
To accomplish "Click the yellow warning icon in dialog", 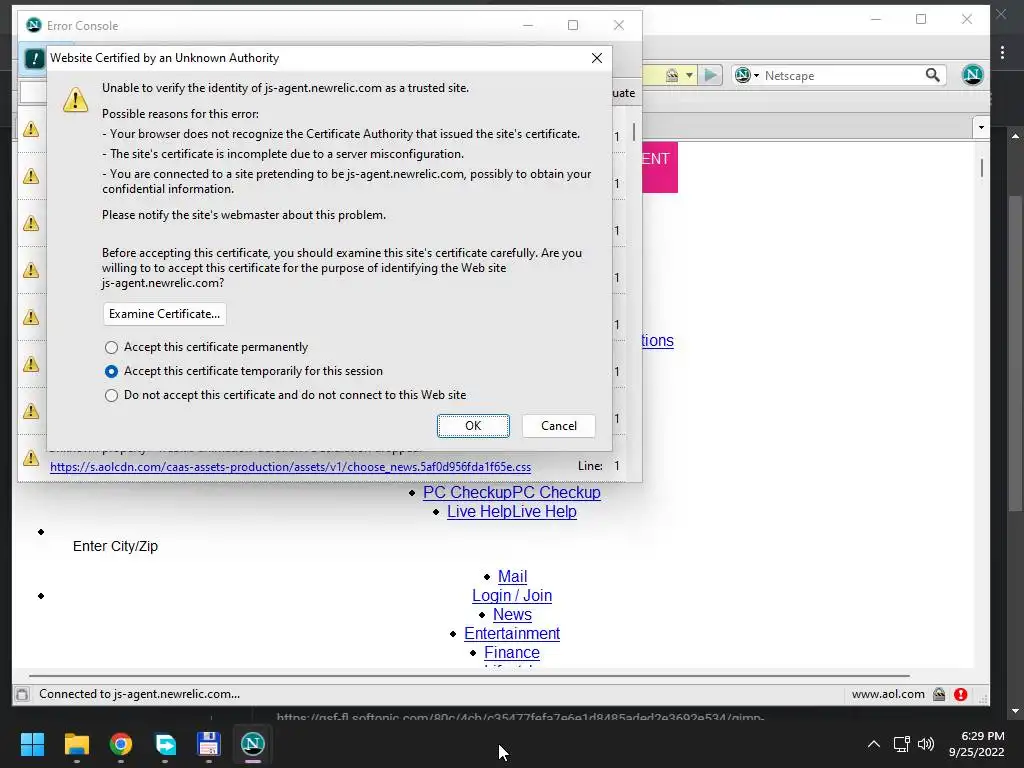I will point(75,100).
